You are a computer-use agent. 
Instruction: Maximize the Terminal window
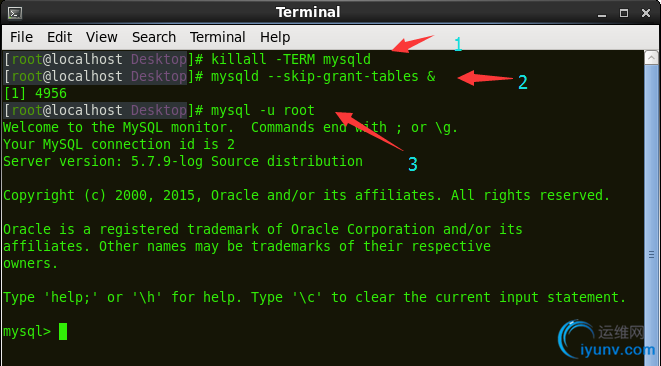click(x=624, y=13)
